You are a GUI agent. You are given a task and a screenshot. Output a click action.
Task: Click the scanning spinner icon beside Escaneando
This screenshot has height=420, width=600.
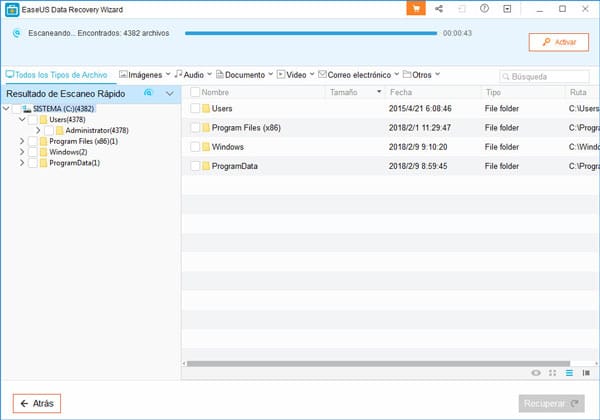pos(16,33)
